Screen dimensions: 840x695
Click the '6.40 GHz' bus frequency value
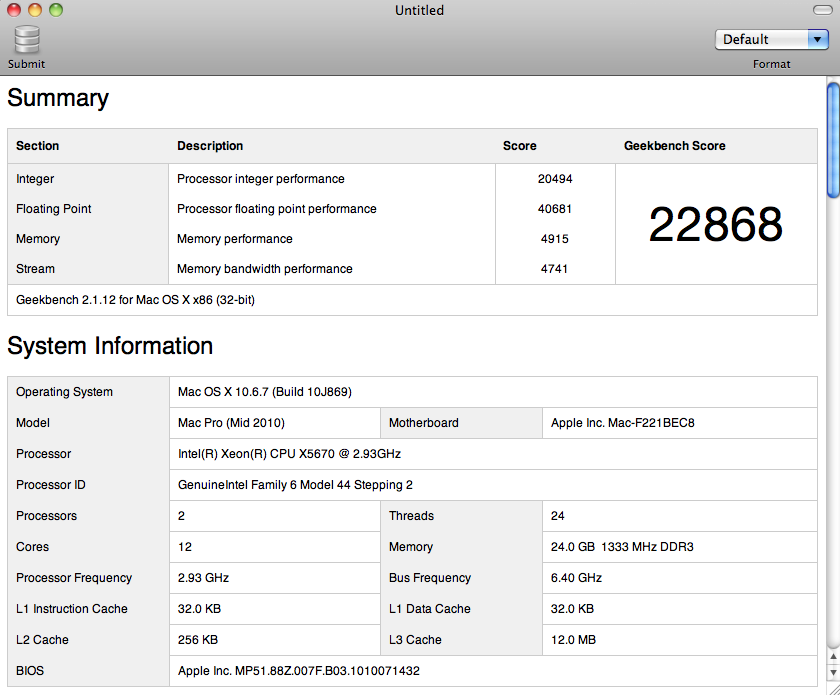click(576, 578)
